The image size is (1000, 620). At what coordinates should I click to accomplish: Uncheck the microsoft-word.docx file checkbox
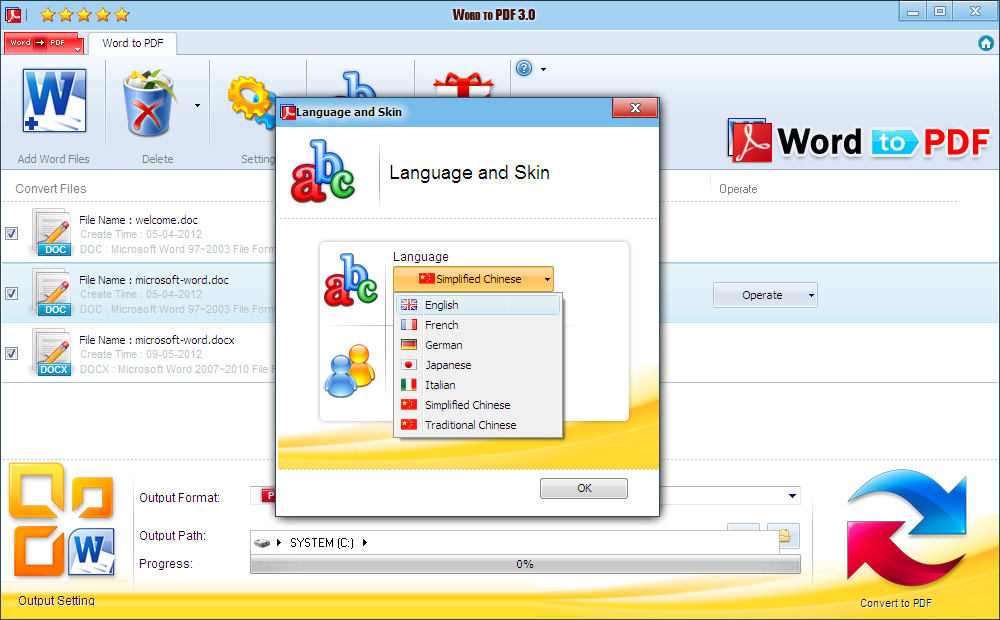tap(11, 353)
